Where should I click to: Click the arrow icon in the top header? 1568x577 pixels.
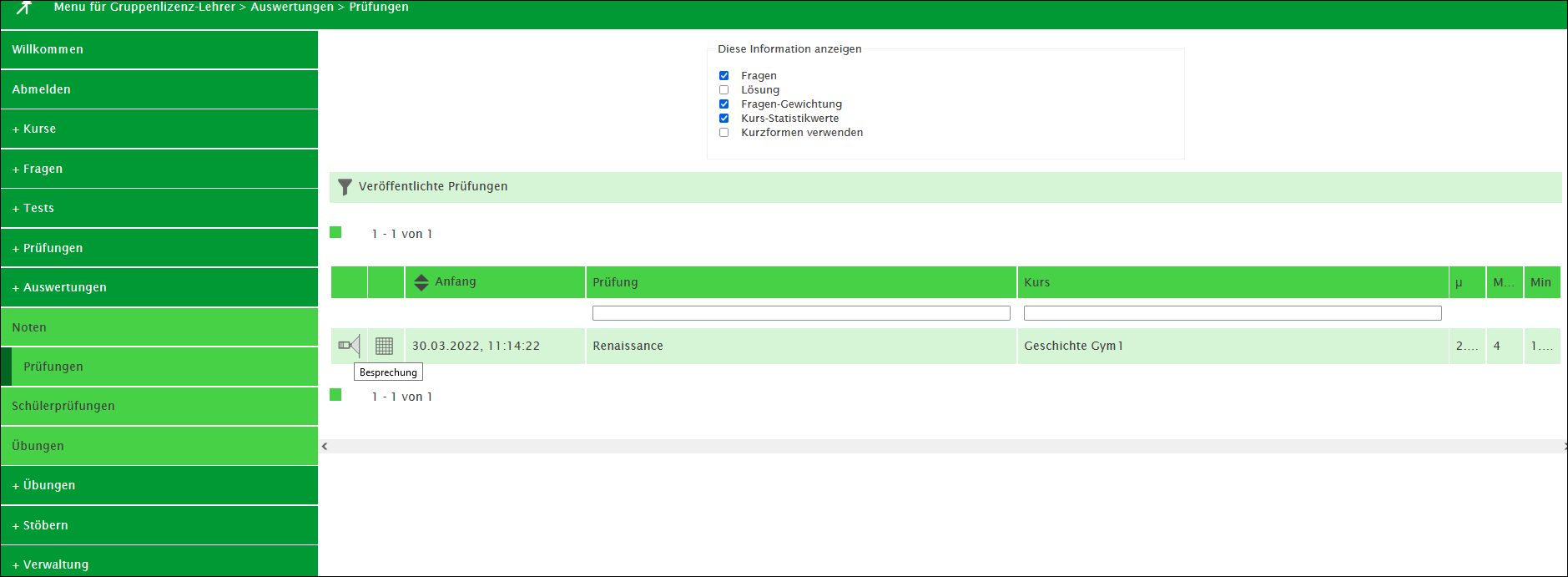(x=24, y=8)
